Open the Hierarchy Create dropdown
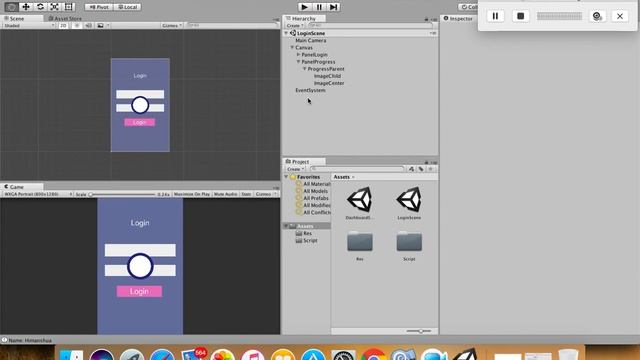The height and width of the screenshot is (360, 640). (x=295, y=25)
